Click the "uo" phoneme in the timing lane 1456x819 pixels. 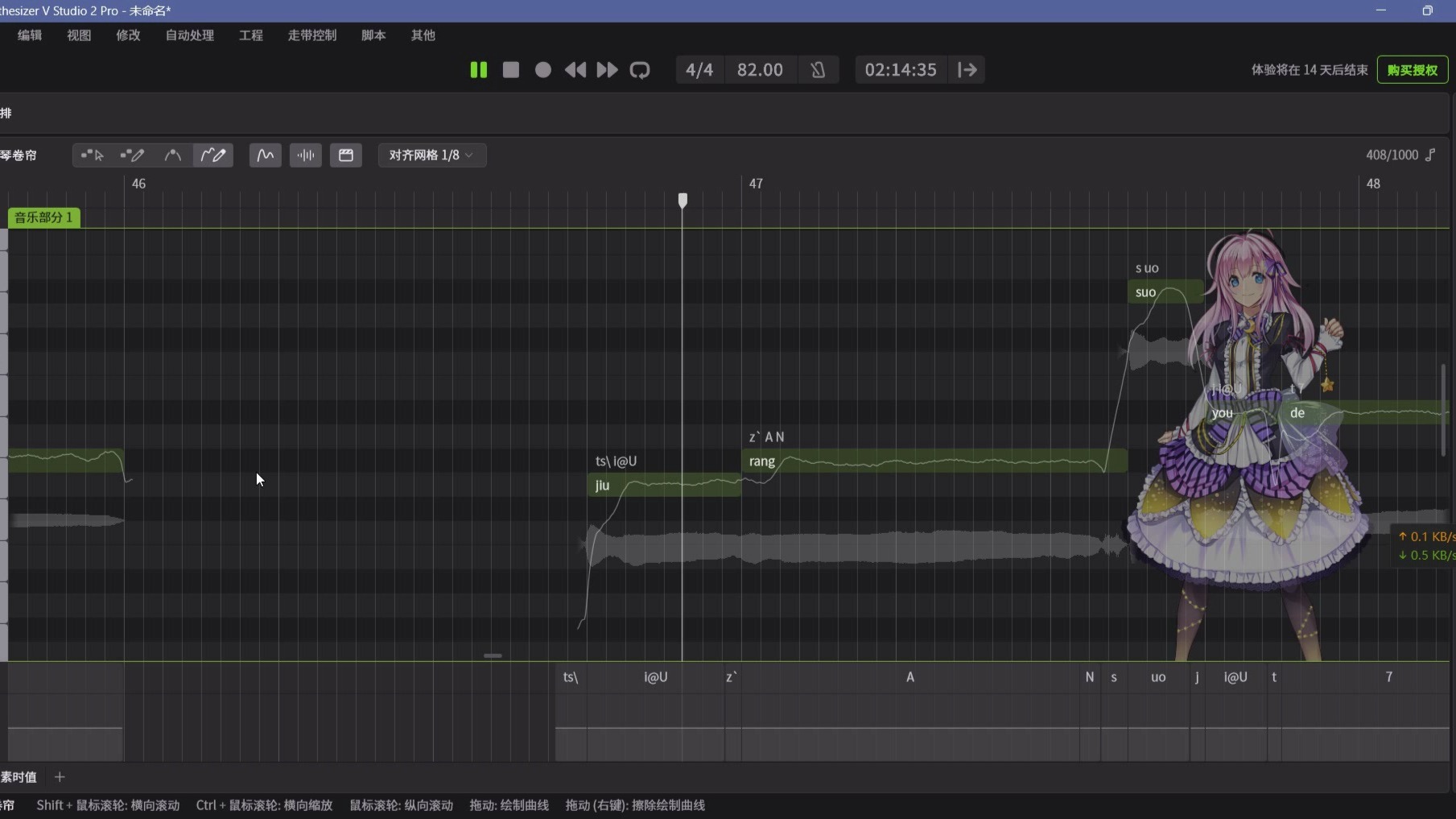pos(1158,677)
